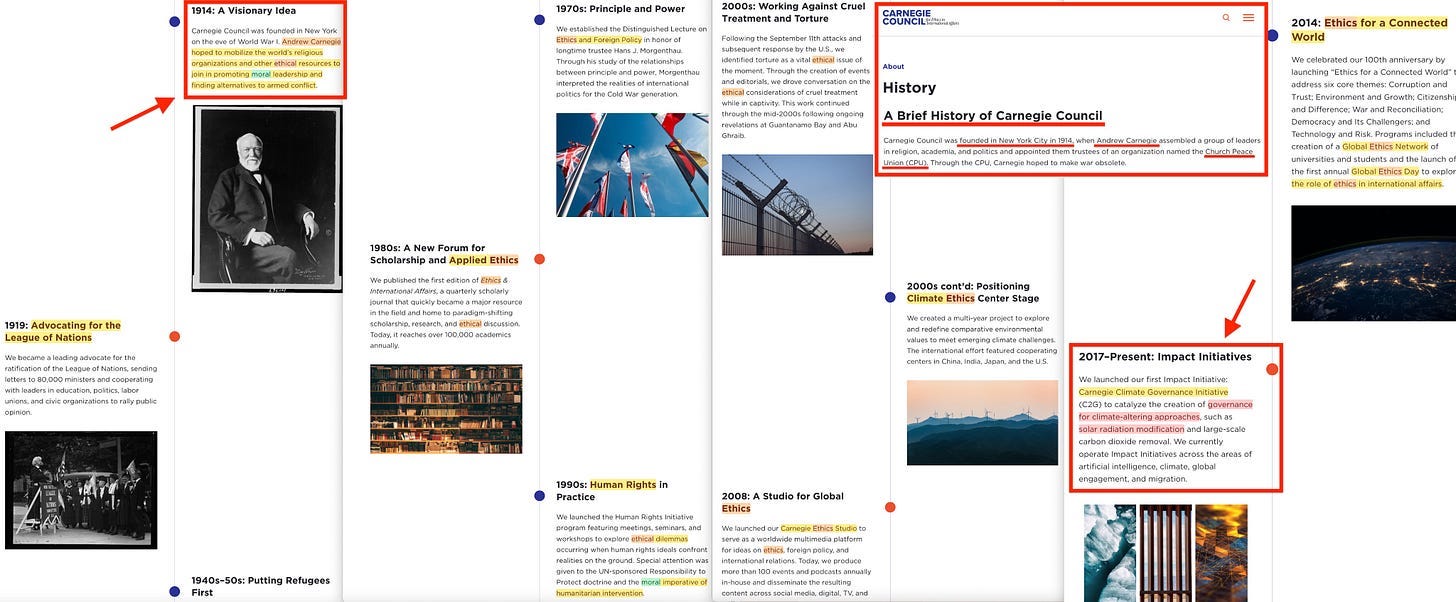Click highlighted 'Global Ethics Day' text
Screen dimensions: 1456x602
[1385, 171]
